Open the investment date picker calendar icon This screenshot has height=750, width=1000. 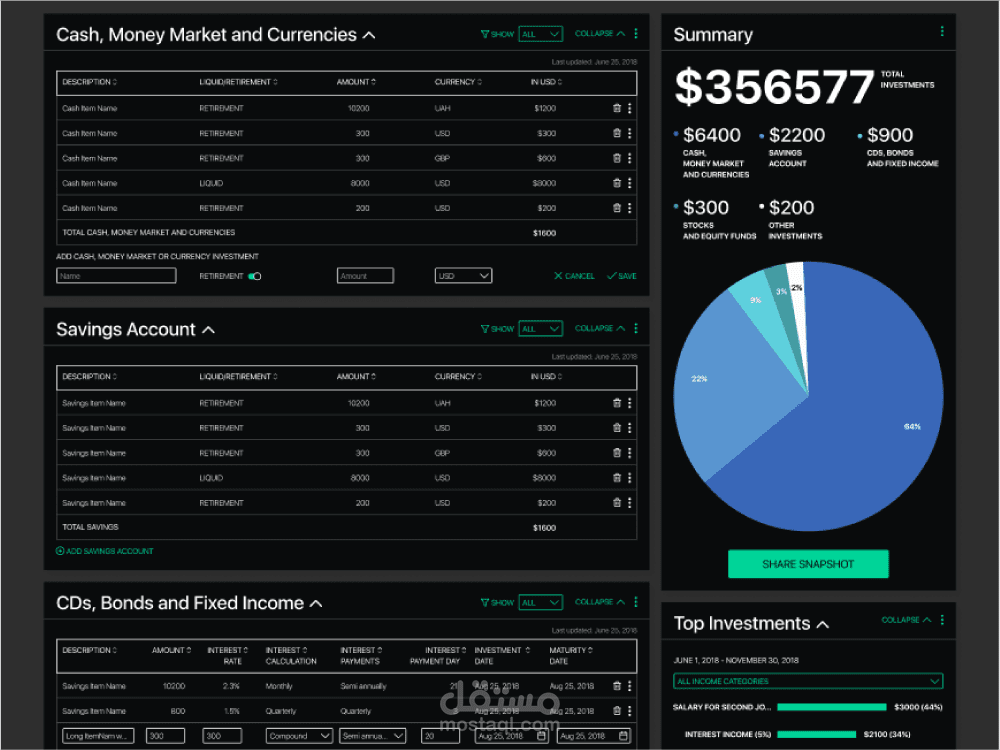[542, 736]
